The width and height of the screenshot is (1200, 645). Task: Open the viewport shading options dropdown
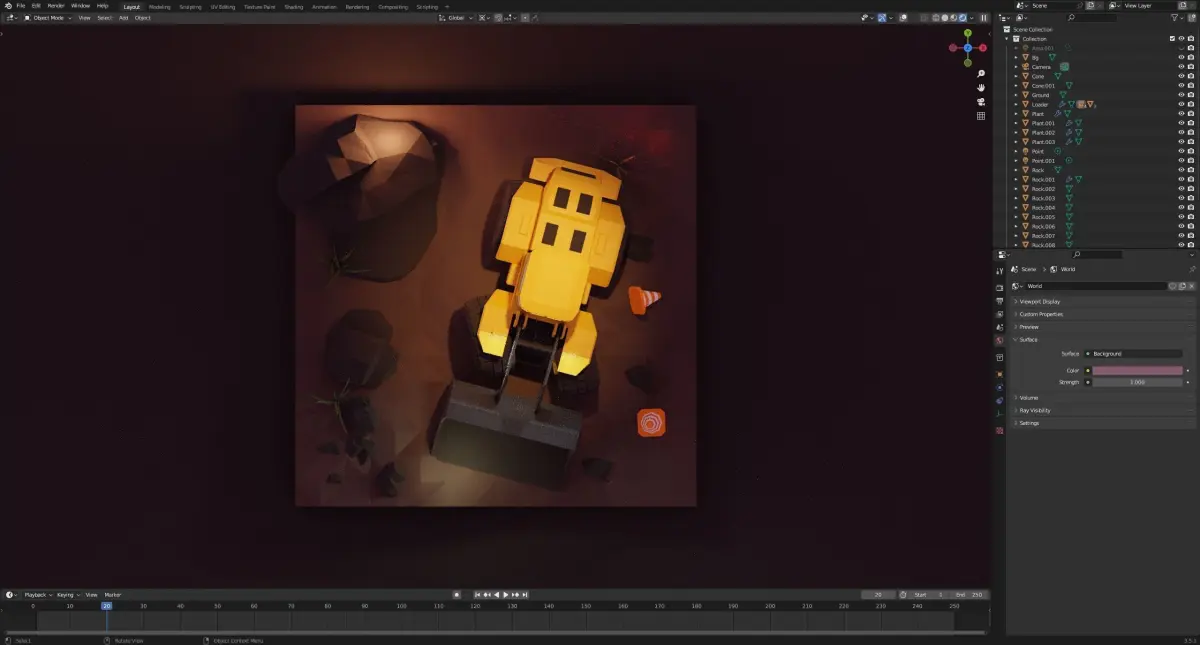point(971,18)
